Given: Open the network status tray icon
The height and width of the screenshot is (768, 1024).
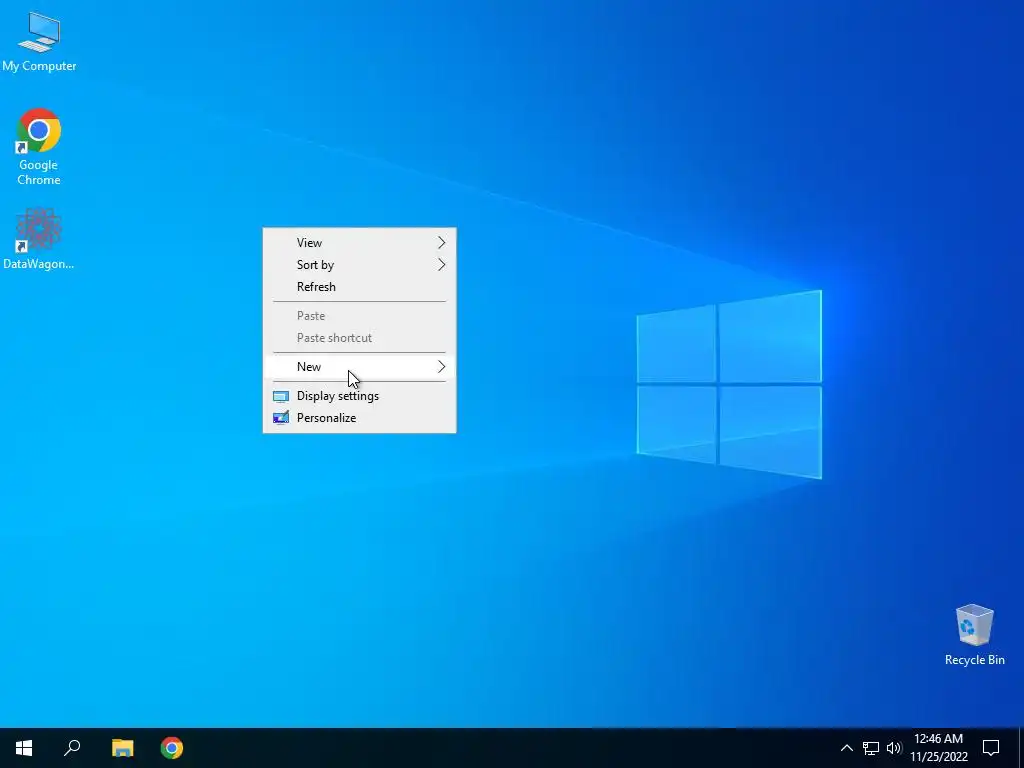Looking at the screenshot, I should 871,748.
